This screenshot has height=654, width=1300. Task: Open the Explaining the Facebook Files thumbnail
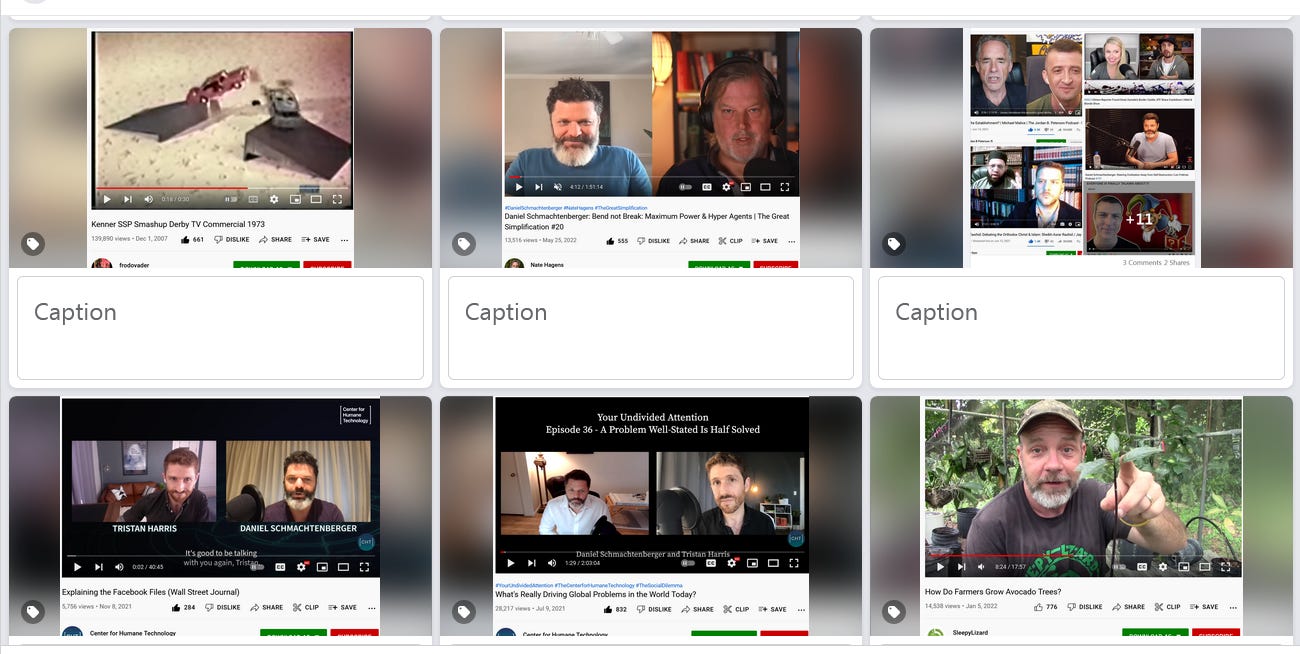pyautogui.click(x=220, y=516)
